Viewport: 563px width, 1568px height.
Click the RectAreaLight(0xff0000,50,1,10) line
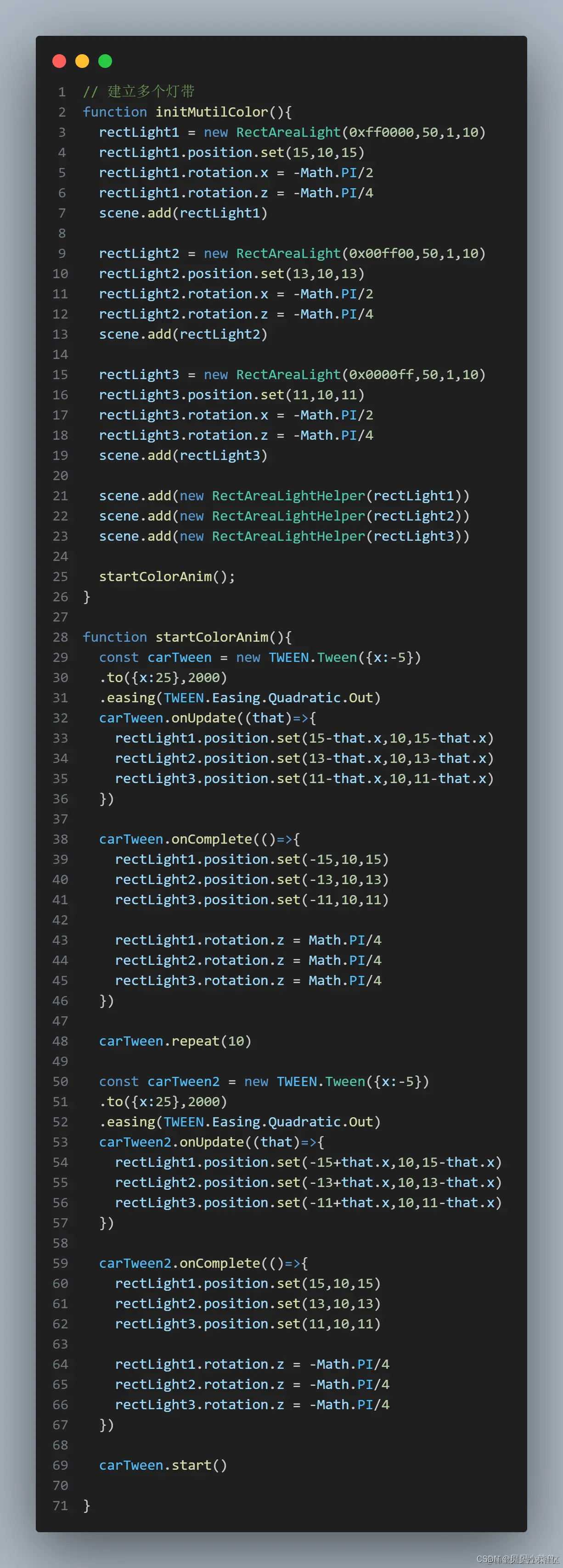292,132
